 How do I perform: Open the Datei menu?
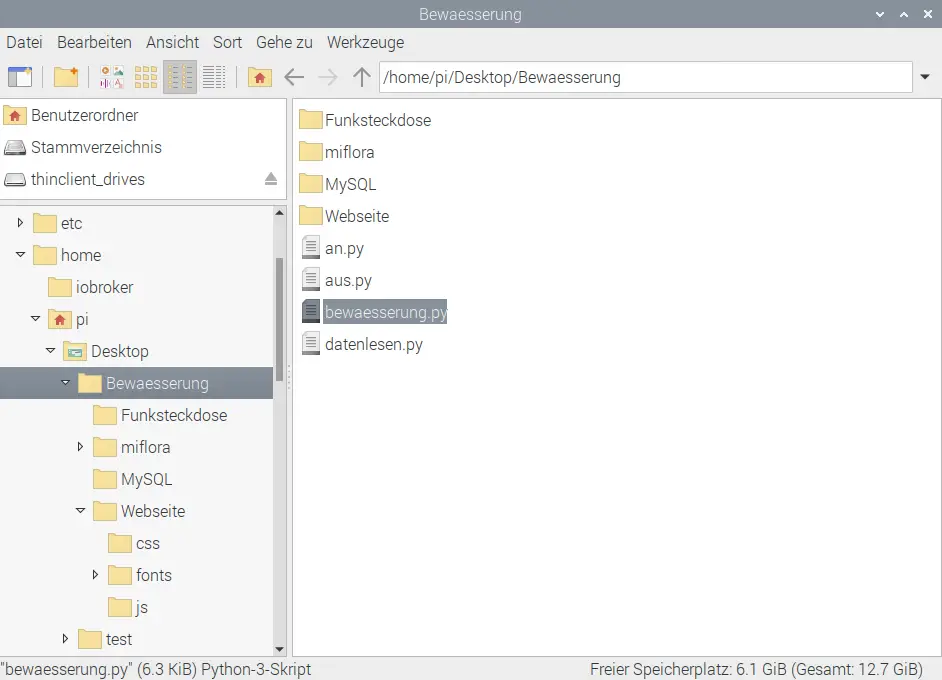[25, 43]
